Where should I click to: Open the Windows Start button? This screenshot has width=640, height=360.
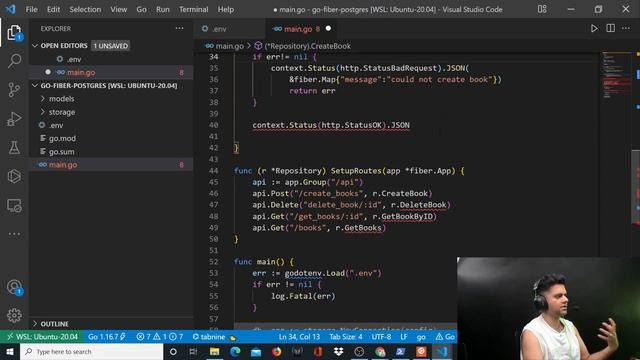point(10,351)
